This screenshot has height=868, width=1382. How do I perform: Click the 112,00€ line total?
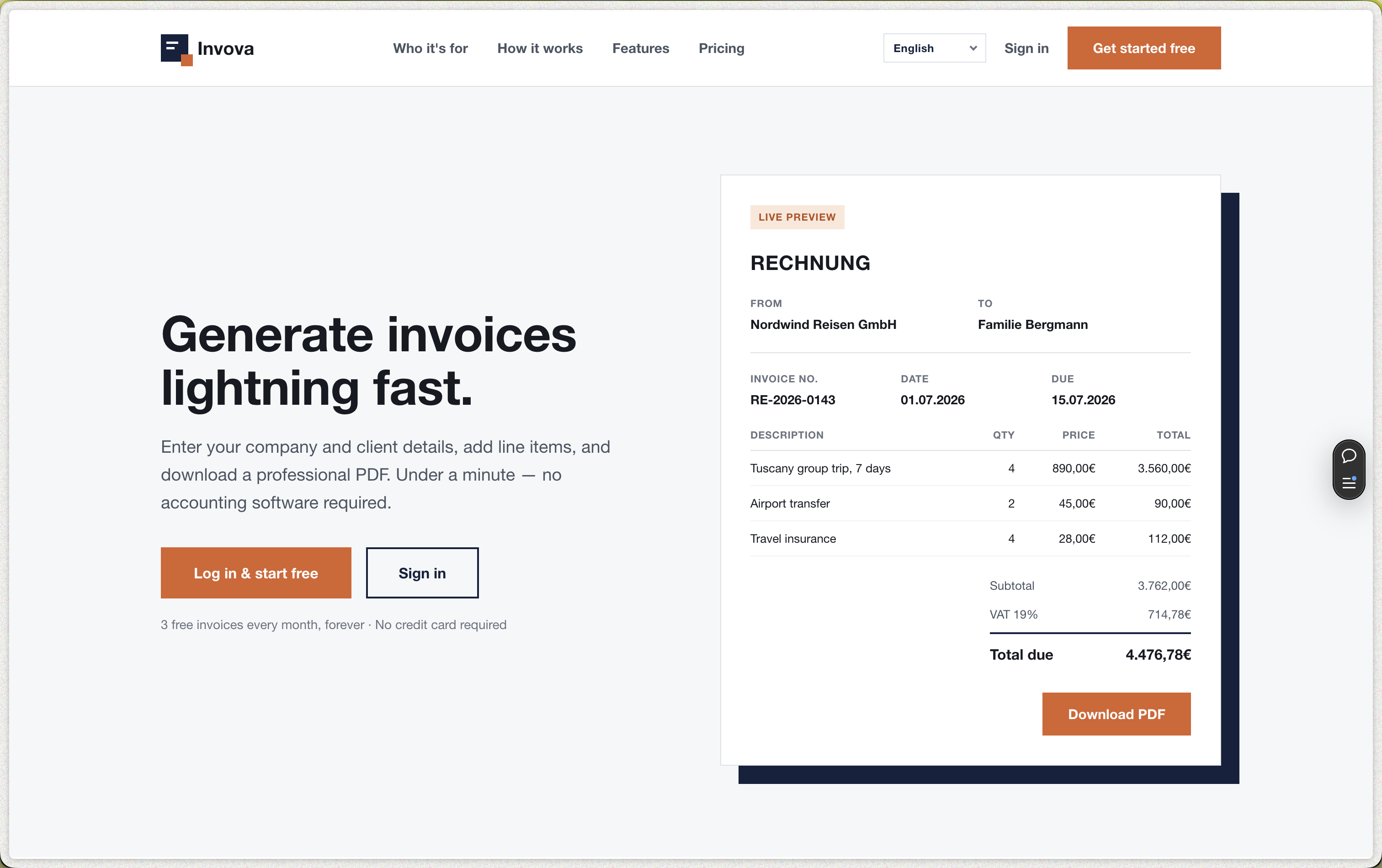(1169, 539)
